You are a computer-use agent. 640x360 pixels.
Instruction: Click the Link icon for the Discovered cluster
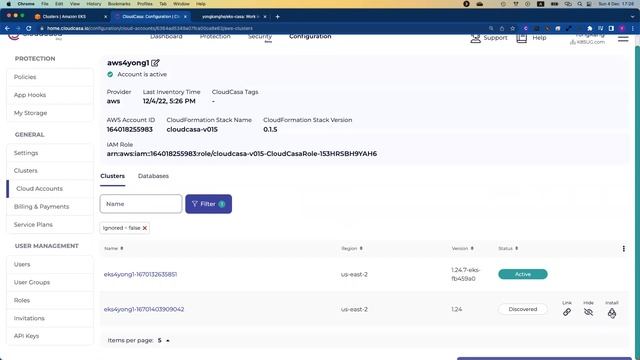(x=567, y=312)
